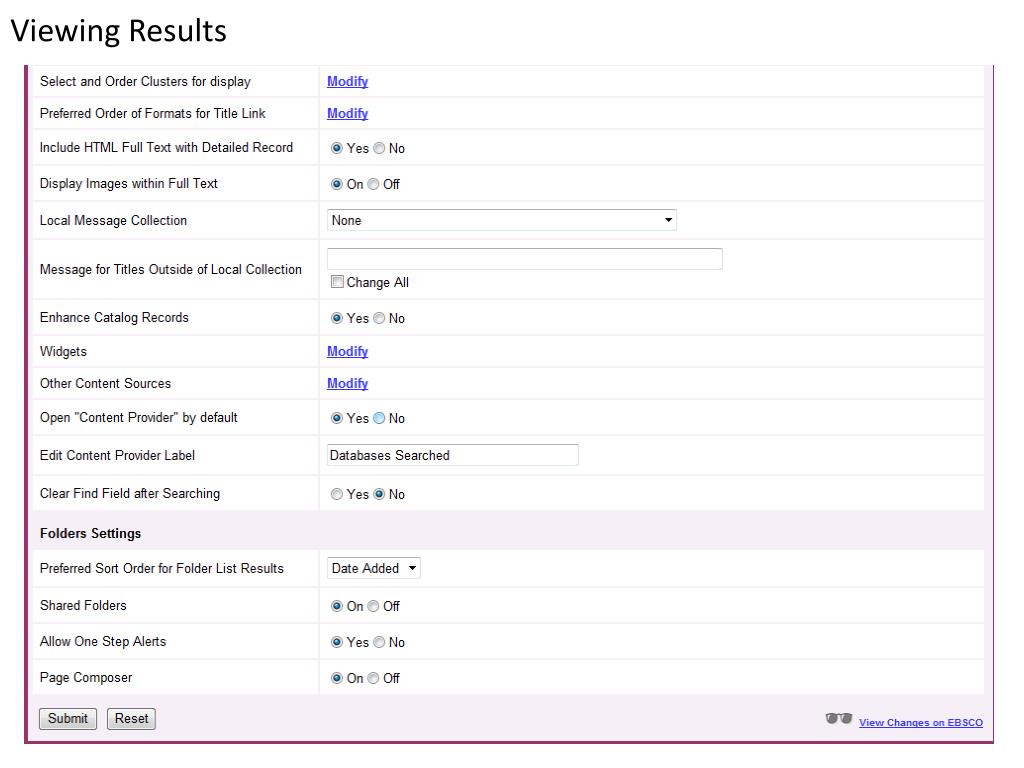Screen dimensions: 1024x768
Task: Select No for Allow One Step Alerts
Action: (379, 642)
